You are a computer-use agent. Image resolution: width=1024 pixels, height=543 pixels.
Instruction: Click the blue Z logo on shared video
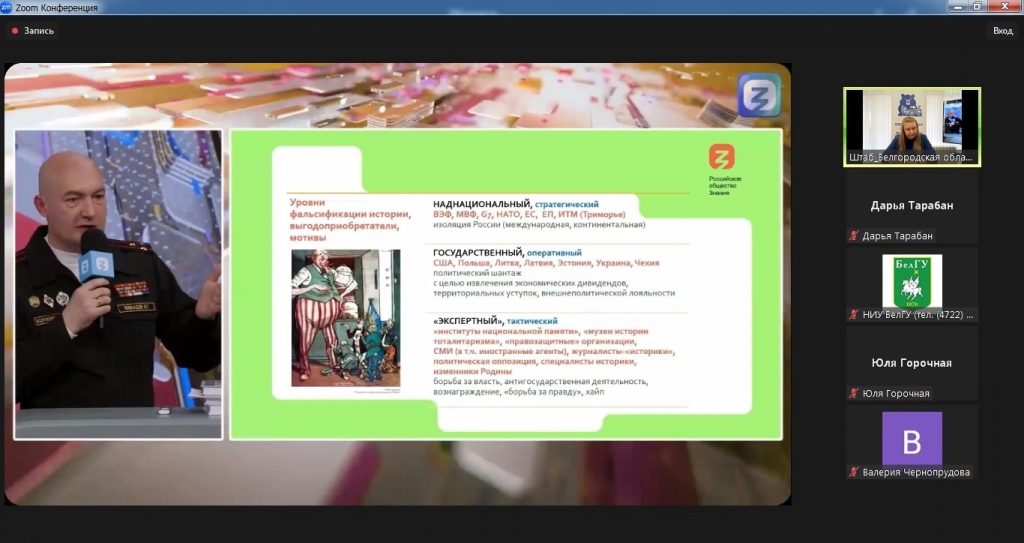pos(760,95)
